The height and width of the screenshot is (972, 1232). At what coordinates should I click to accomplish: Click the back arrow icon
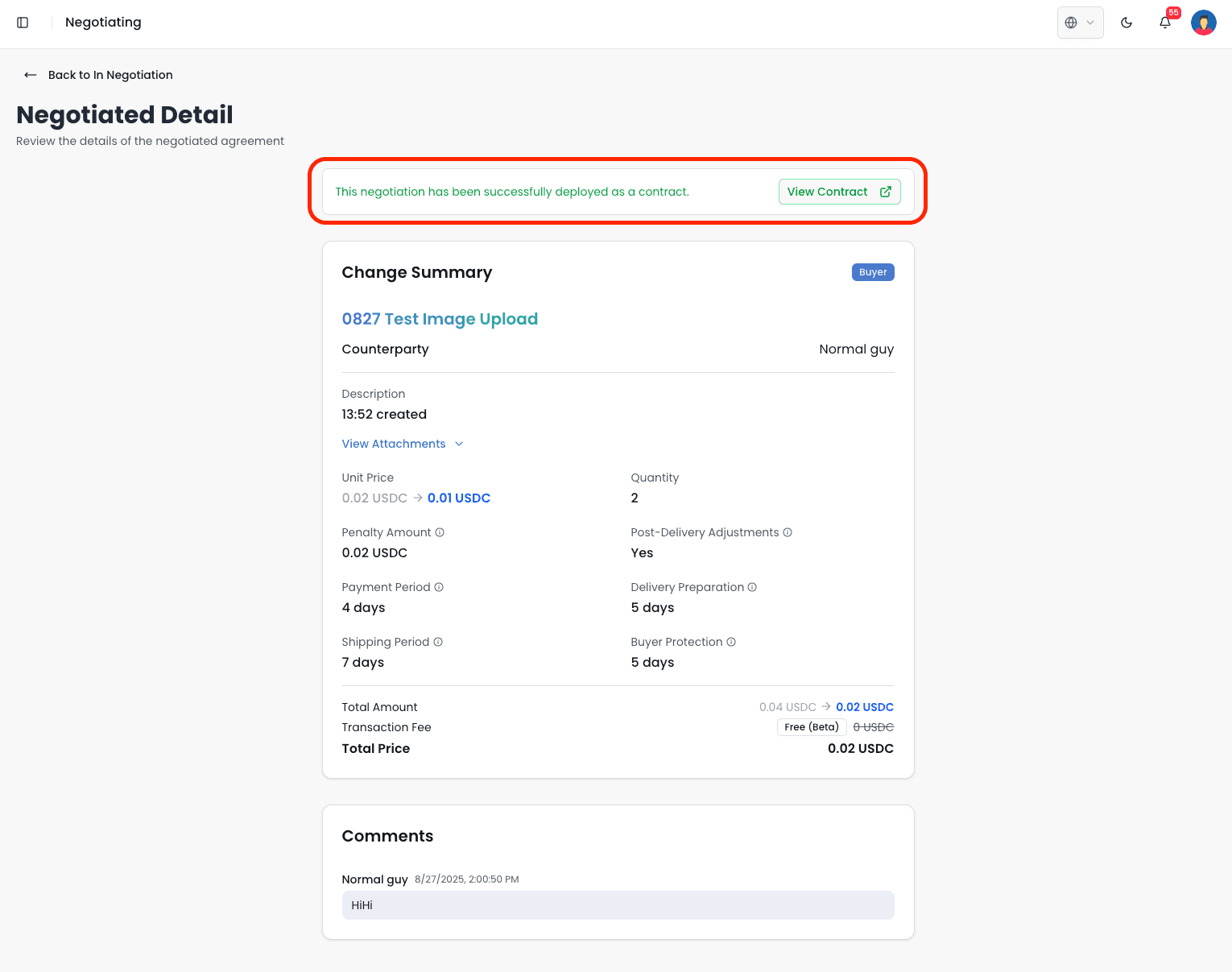[x=31, y=75]
